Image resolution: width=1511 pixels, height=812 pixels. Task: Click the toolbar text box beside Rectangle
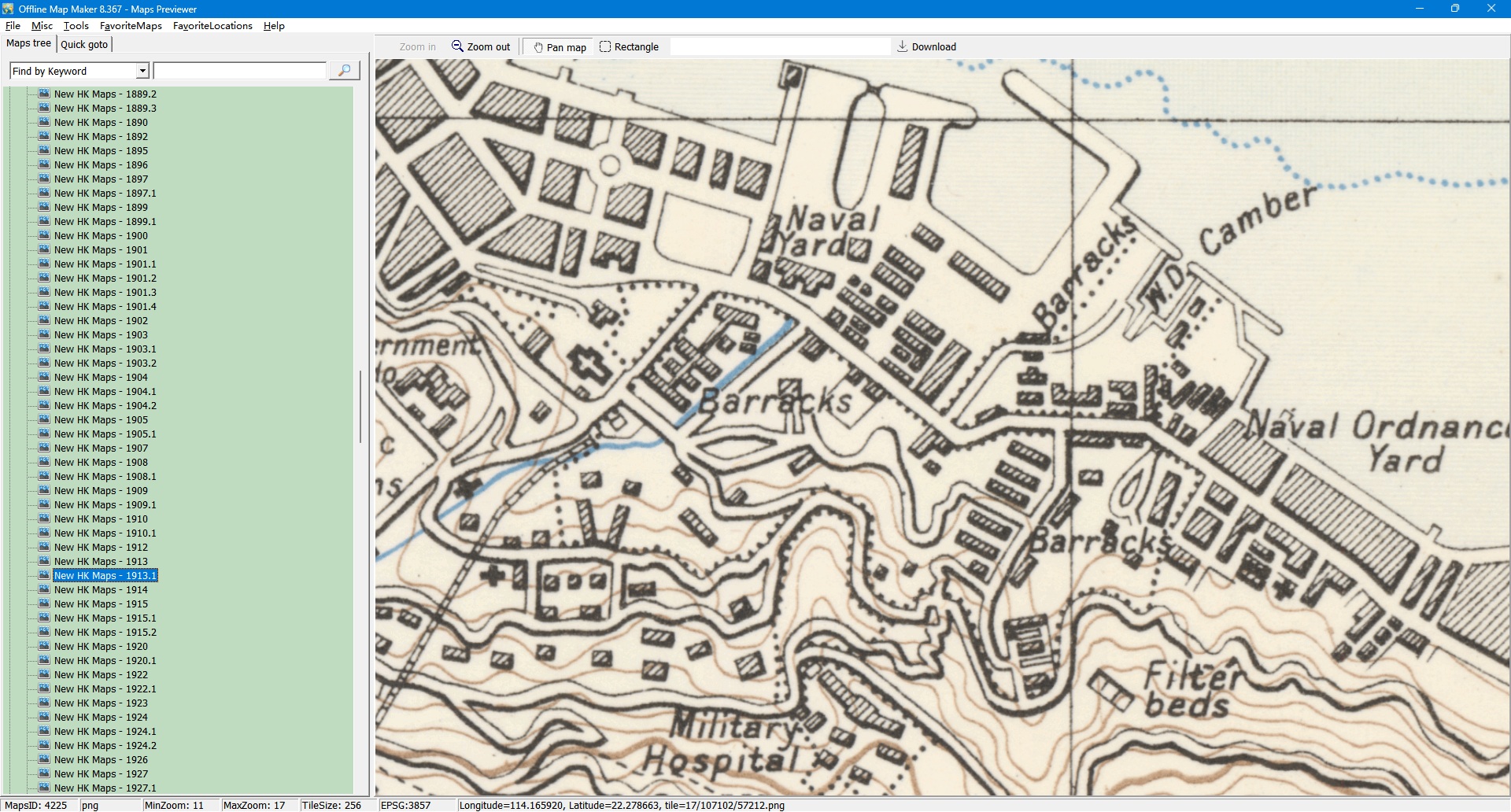click(x=779, y=47)
